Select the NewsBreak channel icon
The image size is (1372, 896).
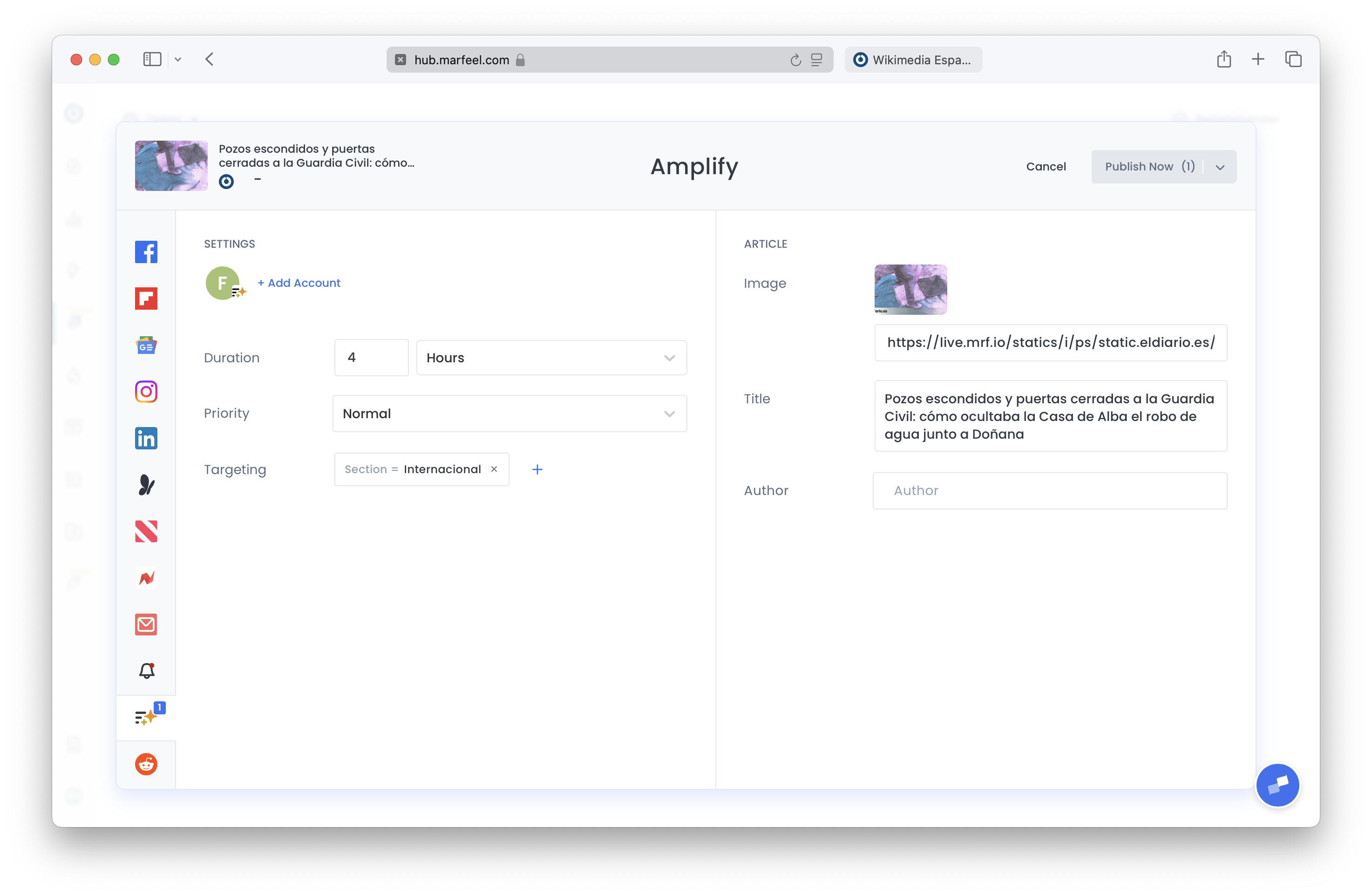pyautogui.click(x=146, y=578)
